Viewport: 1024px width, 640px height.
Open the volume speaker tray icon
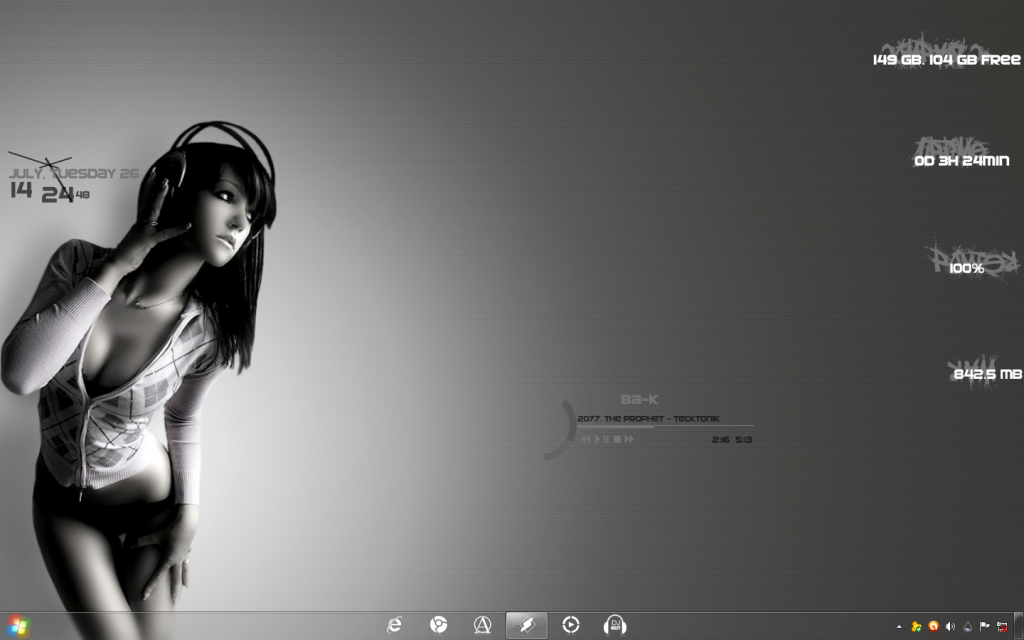click(x=950, y=626)
